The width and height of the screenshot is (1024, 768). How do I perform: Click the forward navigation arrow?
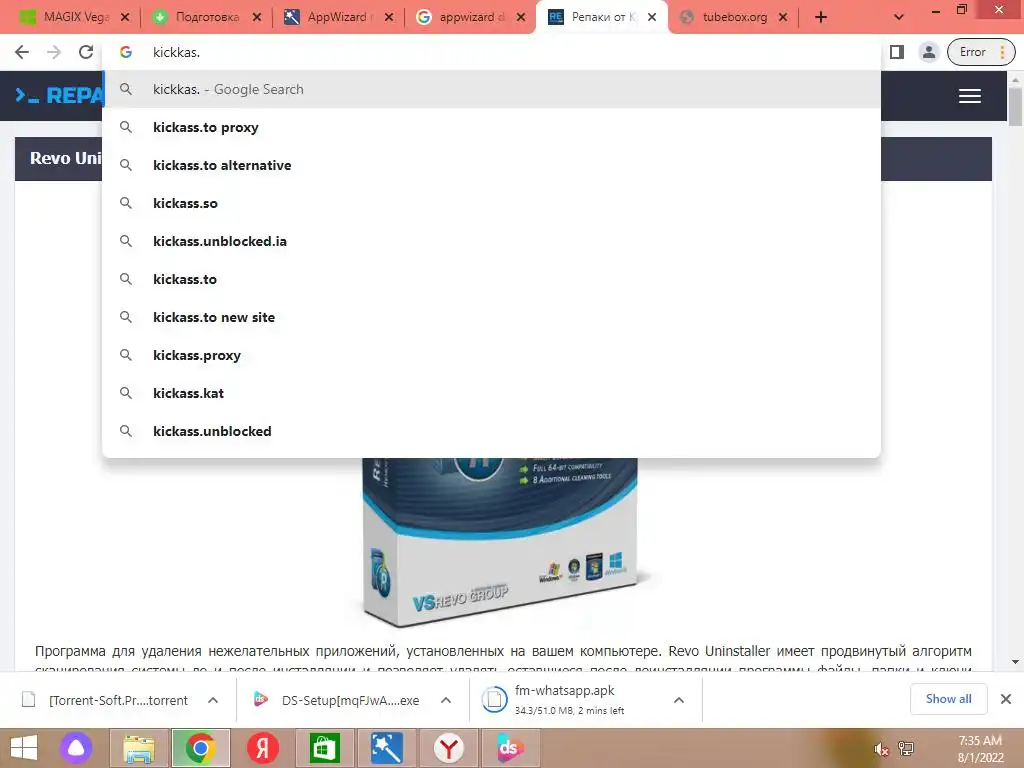pos(54,52)
